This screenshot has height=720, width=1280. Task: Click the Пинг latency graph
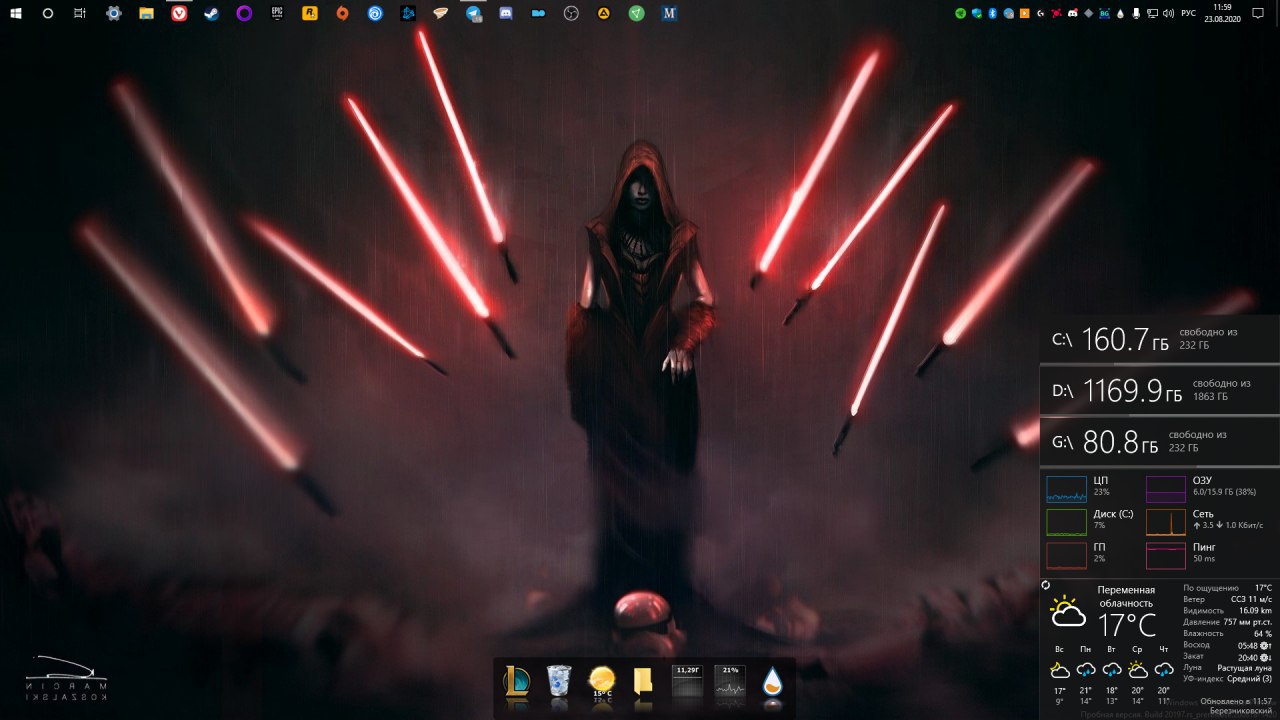(x=1165, y=555)
